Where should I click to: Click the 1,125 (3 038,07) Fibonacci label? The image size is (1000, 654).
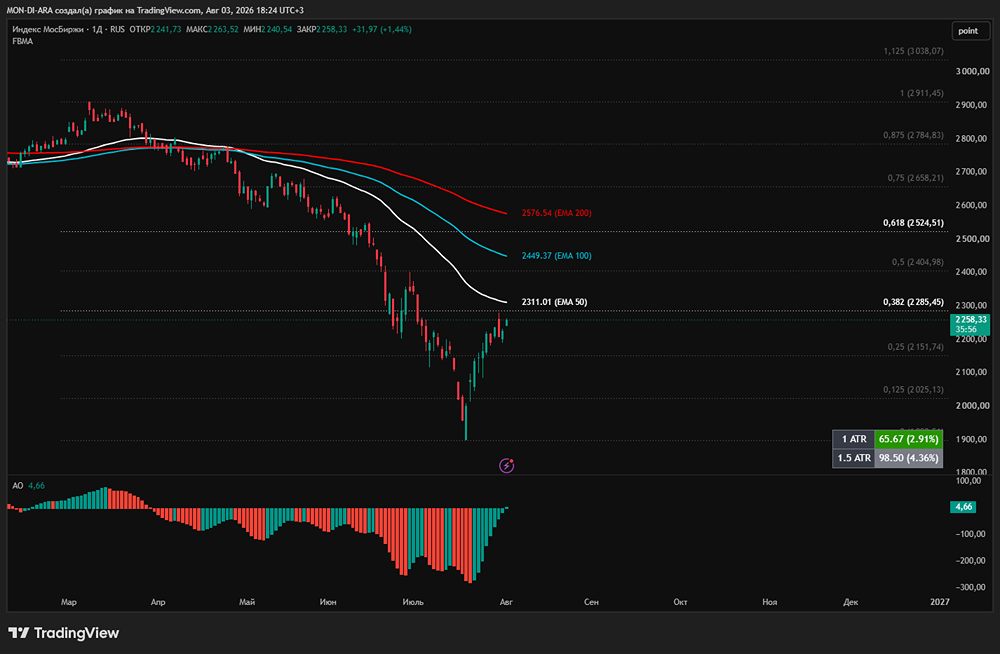913,51
